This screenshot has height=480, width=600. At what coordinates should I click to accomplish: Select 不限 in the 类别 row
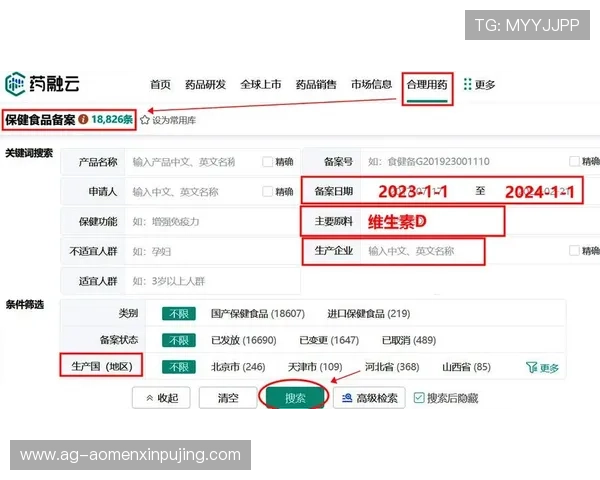point(179,314)
